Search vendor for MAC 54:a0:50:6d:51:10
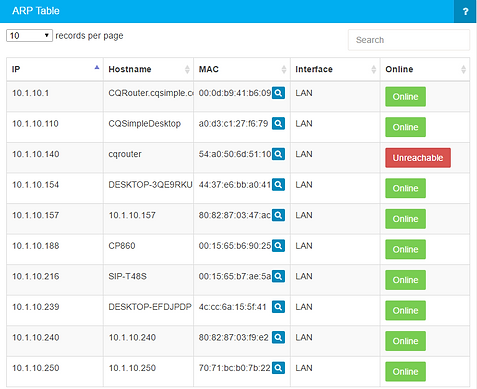Image resolution: width=477 pixels, height=389 pixels. pos(278,154)
